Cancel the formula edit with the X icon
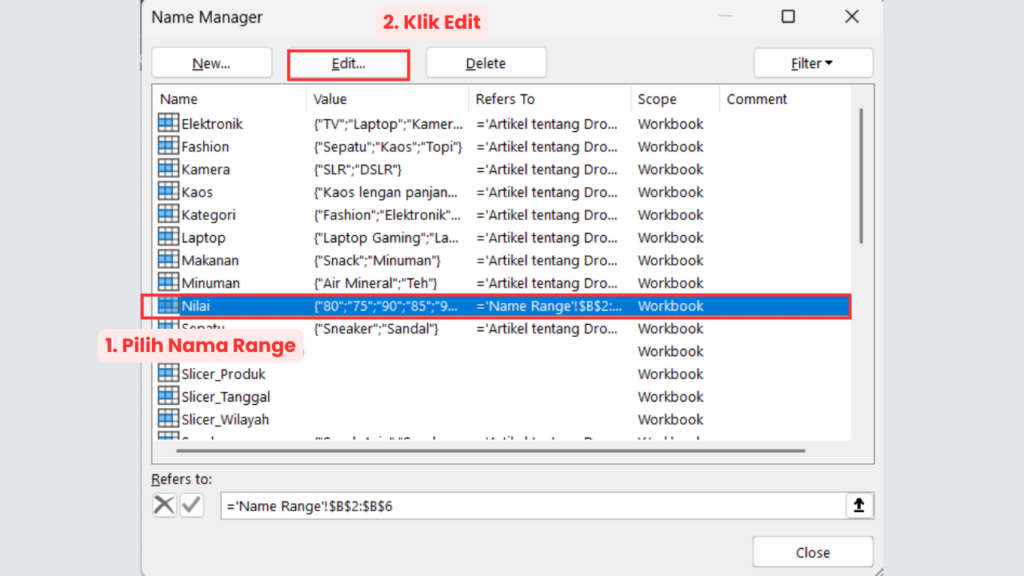 (163, 505)
